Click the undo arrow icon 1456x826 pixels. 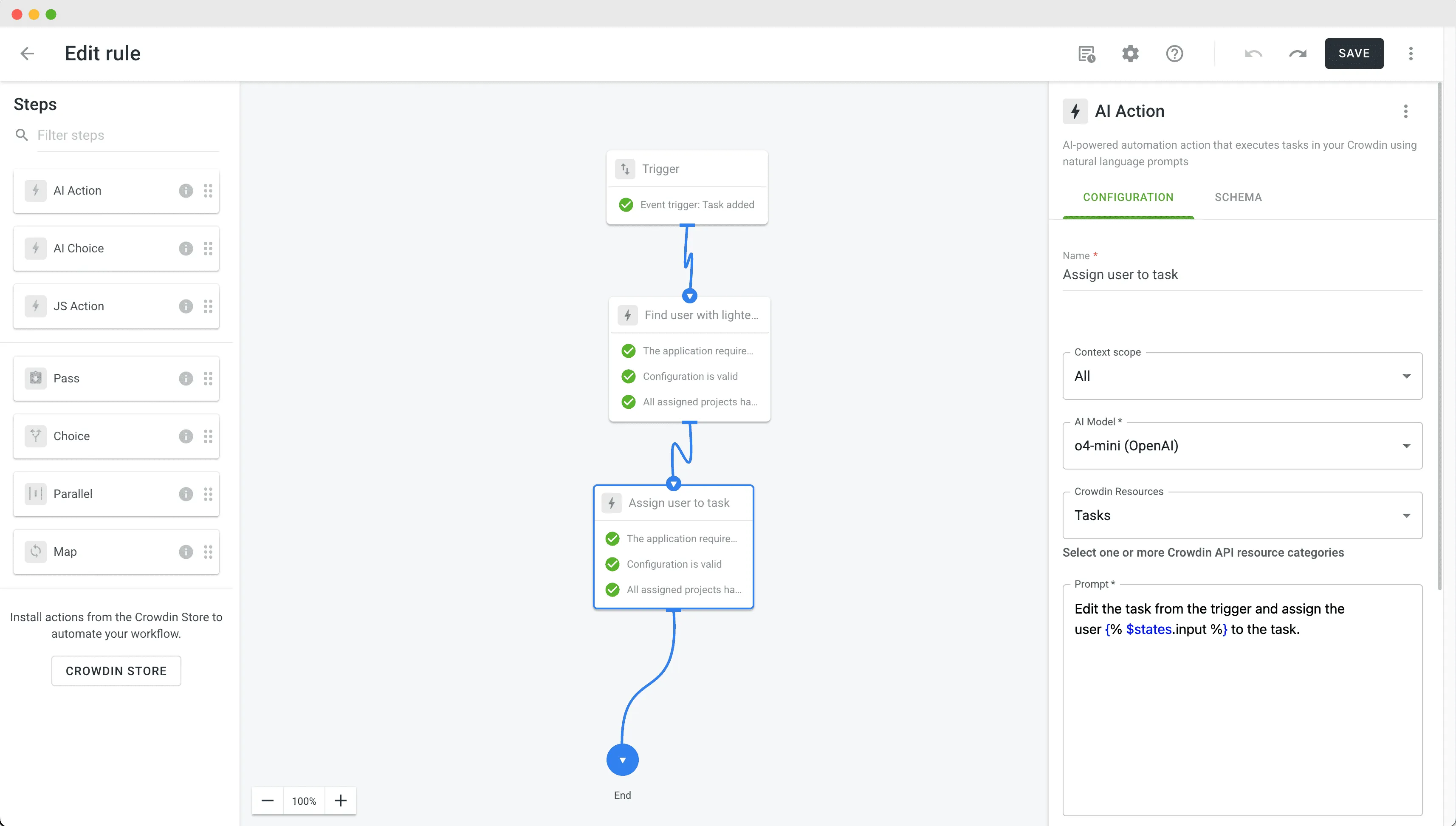[1253, 54]
